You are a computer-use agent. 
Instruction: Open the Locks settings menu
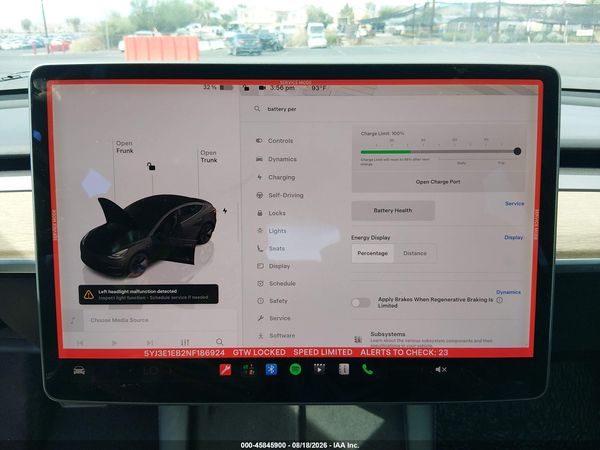[271, 213]
